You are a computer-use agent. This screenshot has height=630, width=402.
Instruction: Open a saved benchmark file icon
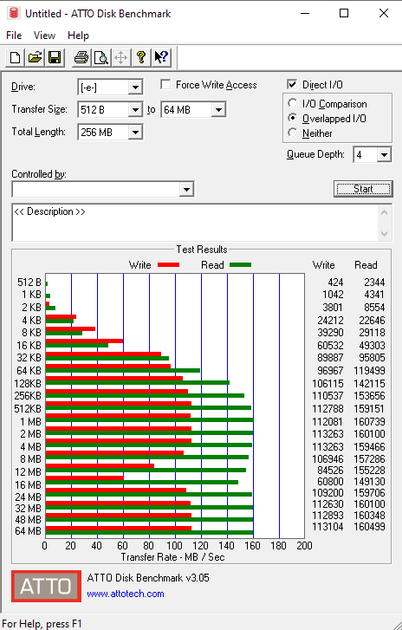pyautogui.click(x=35, y=57)
